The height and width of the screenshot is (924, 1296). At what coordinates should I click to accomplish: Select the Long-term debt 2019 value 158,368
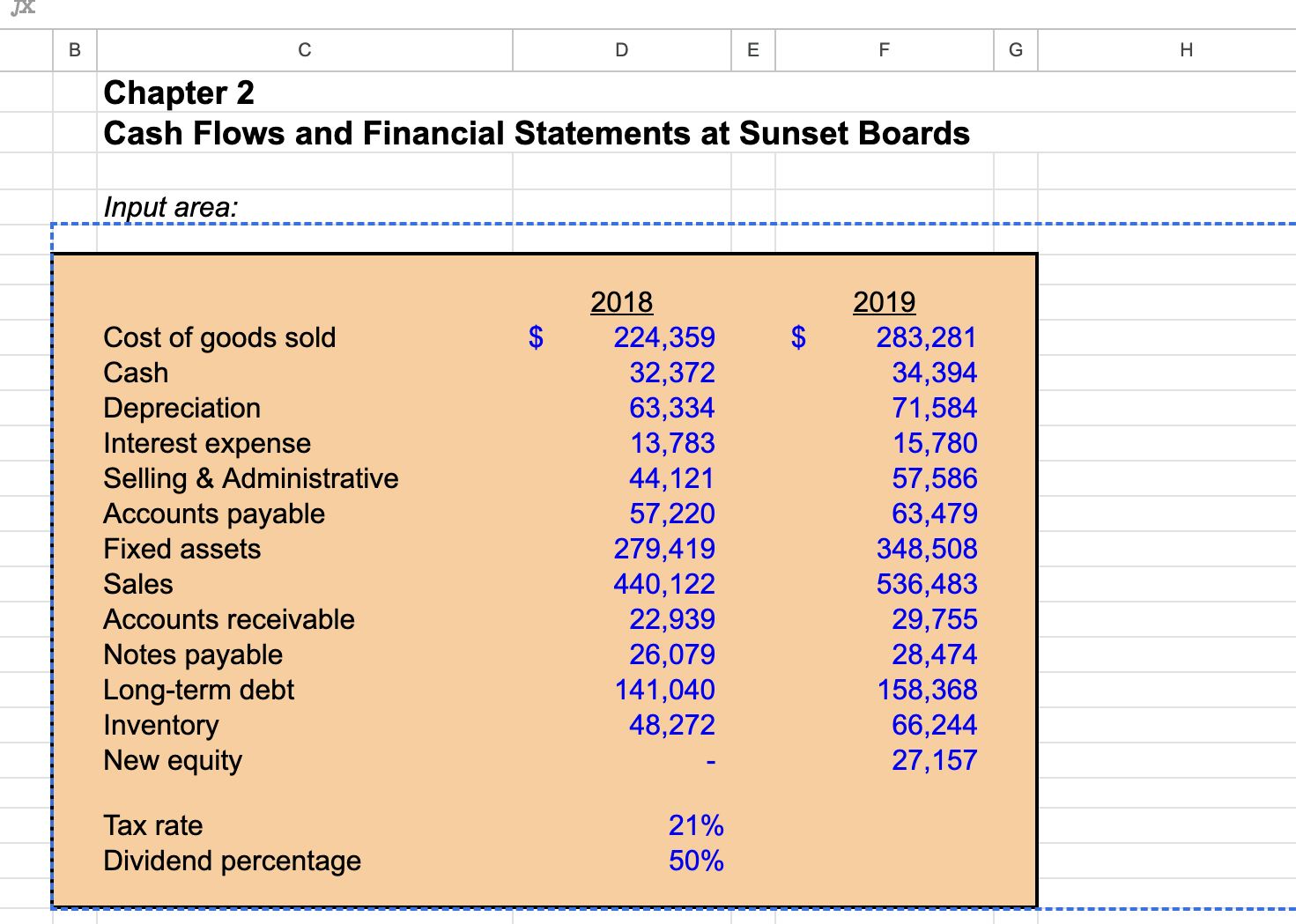point(926,690)
